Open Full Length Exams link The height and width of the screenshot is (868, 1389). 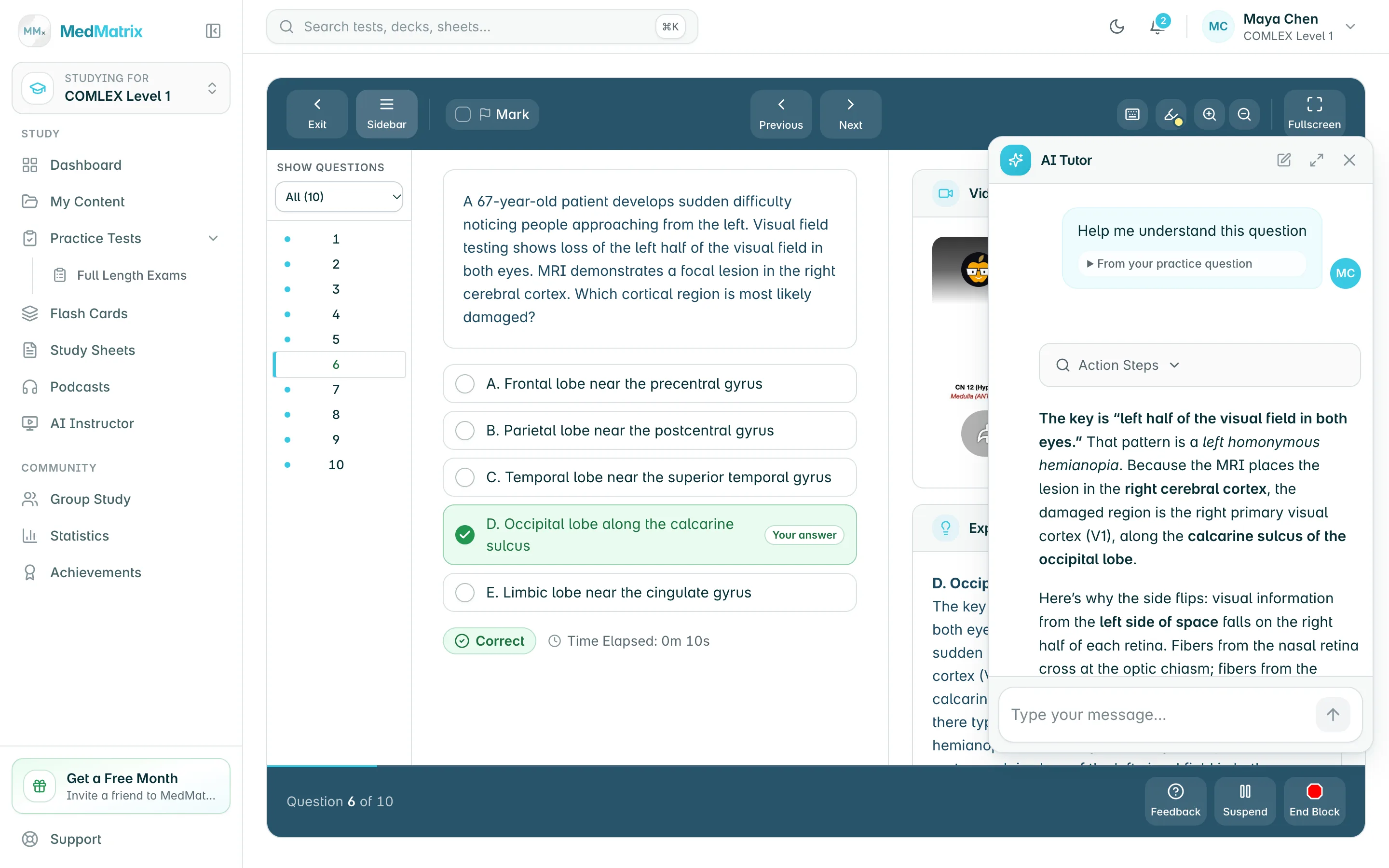pyautogui.click(x=132, y=275)
